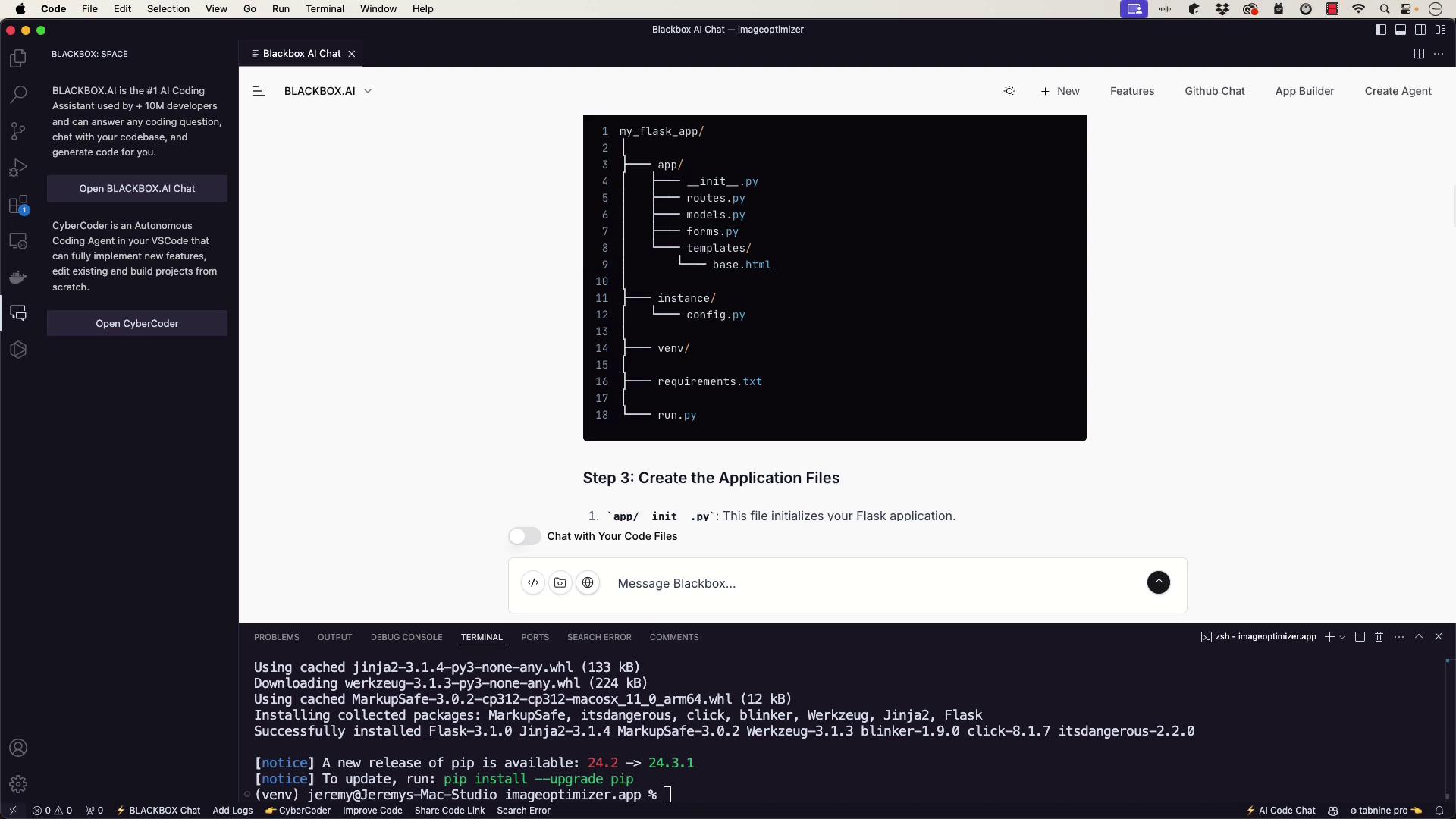Click the Open CyberCoder button

coord(137,324)
